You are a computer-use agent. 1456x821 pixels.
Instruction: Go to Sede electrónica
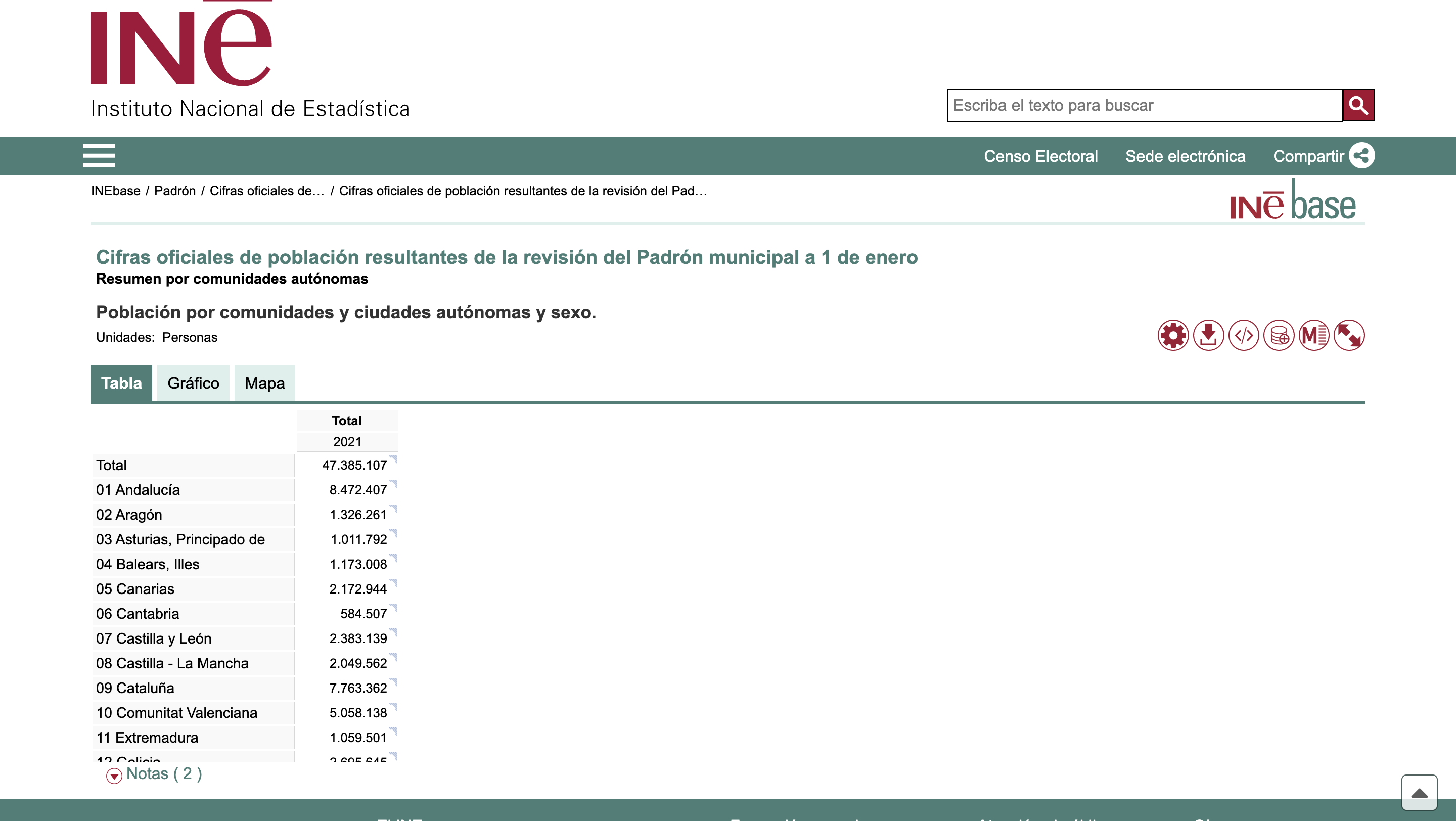click(1185, 156)
